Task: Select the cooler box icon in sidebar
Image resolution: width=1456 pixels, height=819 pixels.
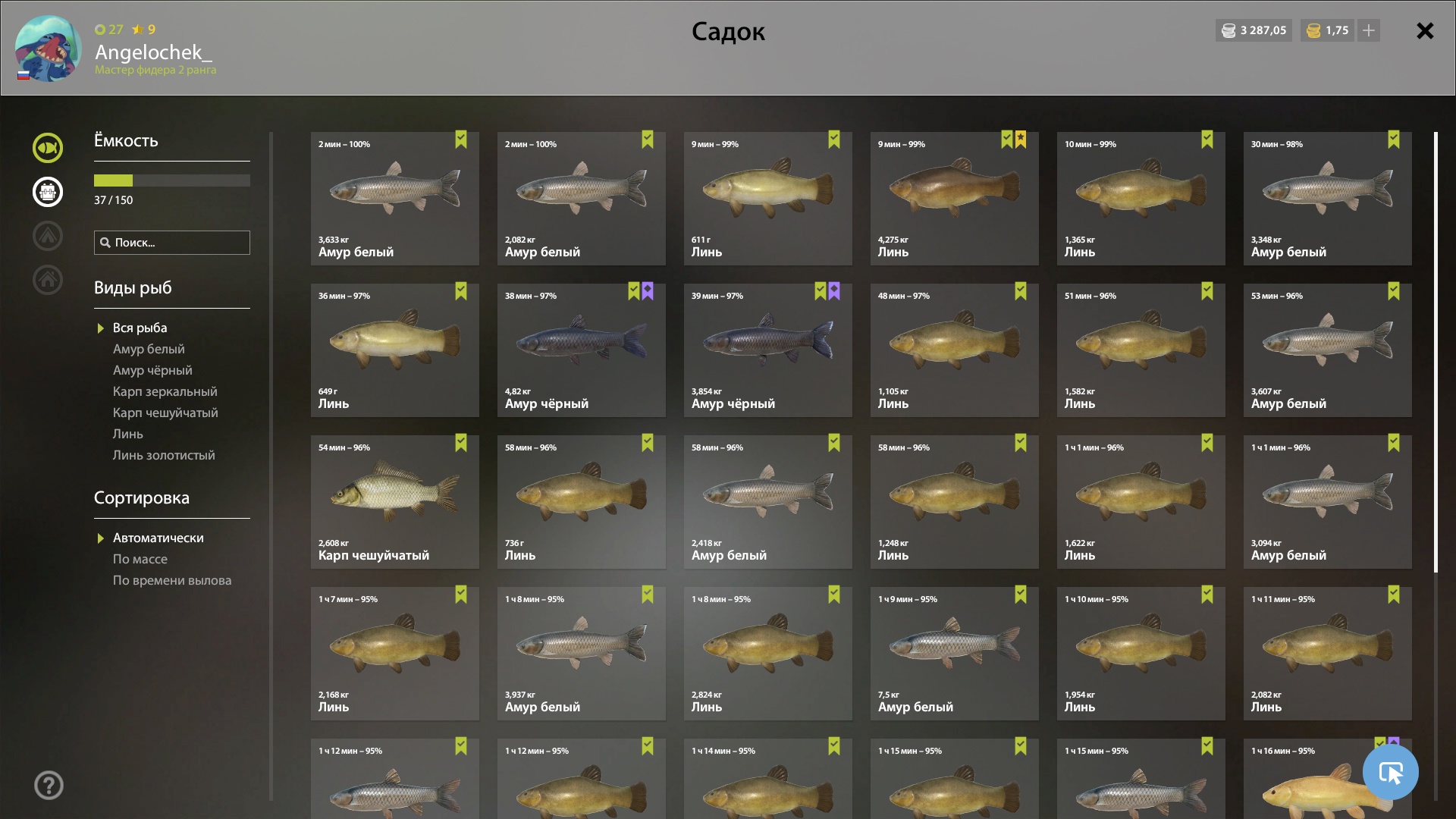Action: click(48, 192)
